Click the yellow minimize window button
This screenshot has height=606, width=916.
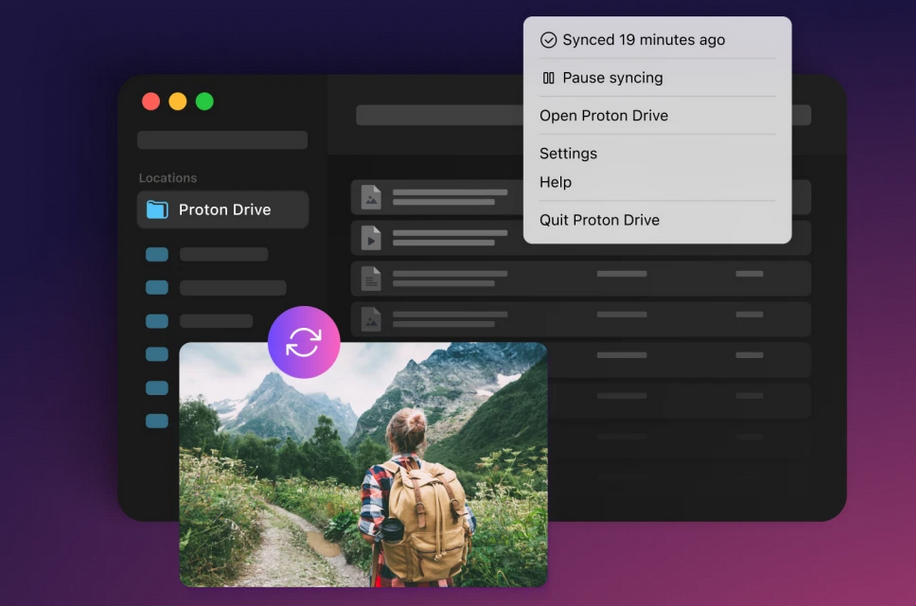point(178,102)
